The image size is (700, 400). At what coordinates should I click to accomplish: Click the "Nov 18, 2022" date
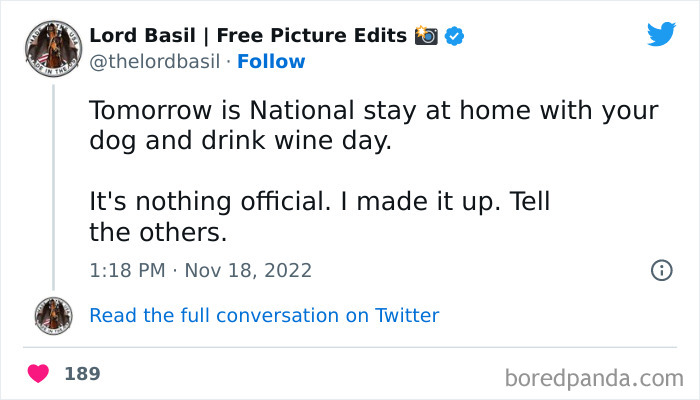(250, 270)
